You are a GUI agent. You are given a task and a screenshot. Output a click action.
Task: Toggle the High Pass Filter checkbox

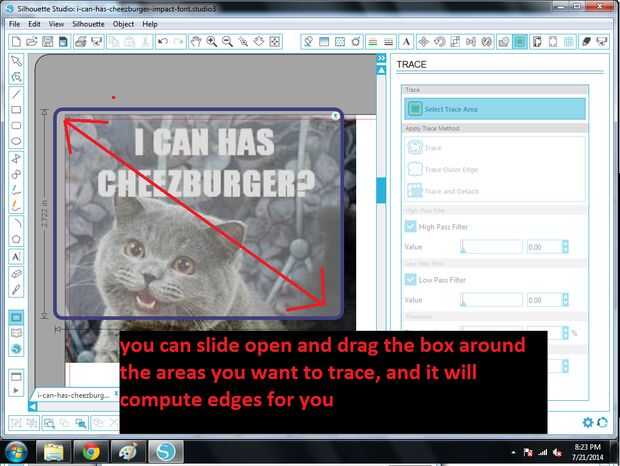click(x=410, y=226)
